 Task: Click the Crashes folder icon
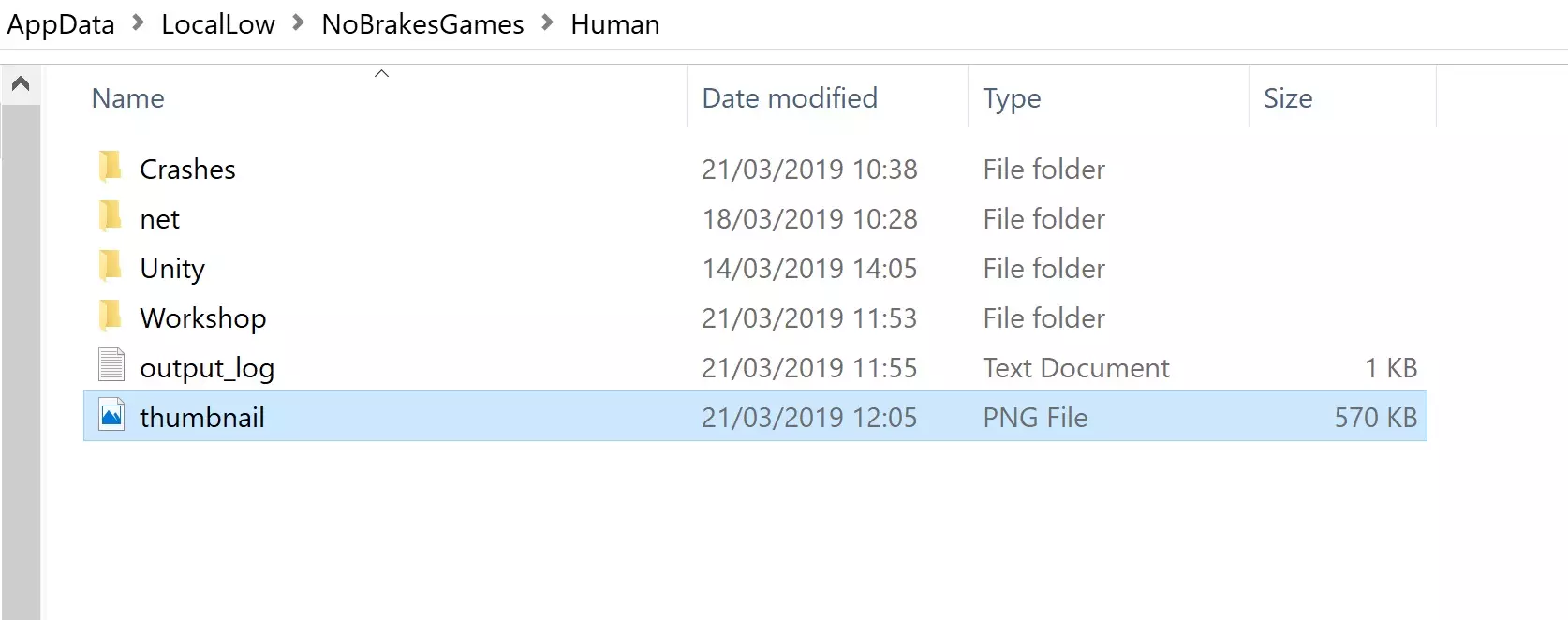click(111, 168)
